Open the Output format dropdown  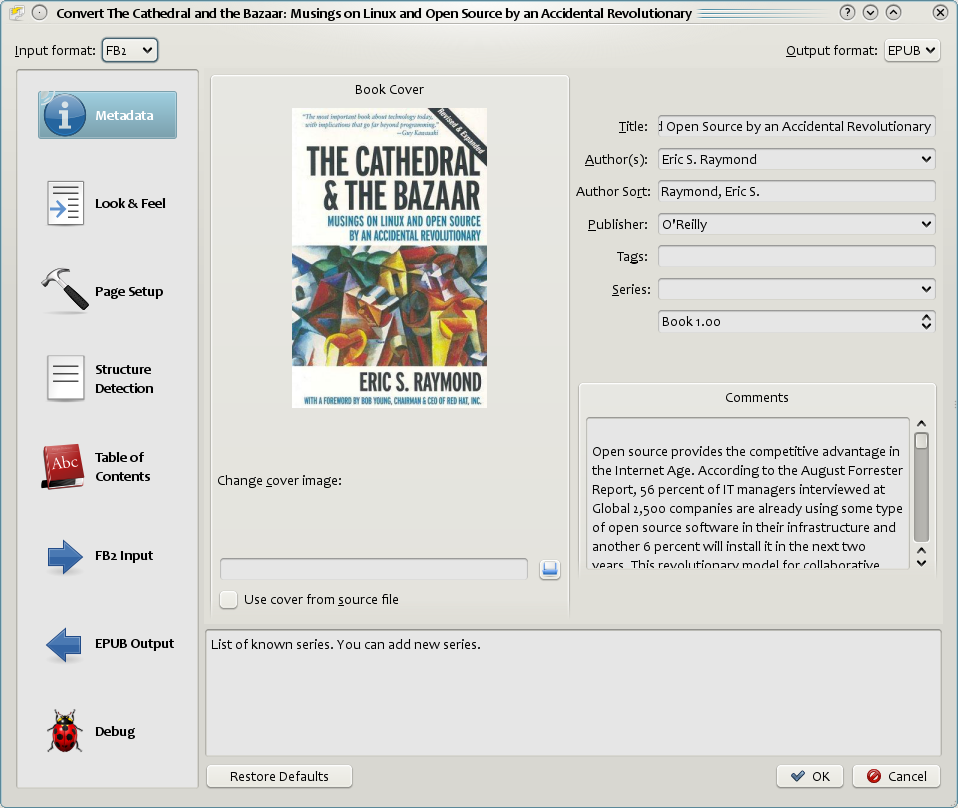click(911, 49)
